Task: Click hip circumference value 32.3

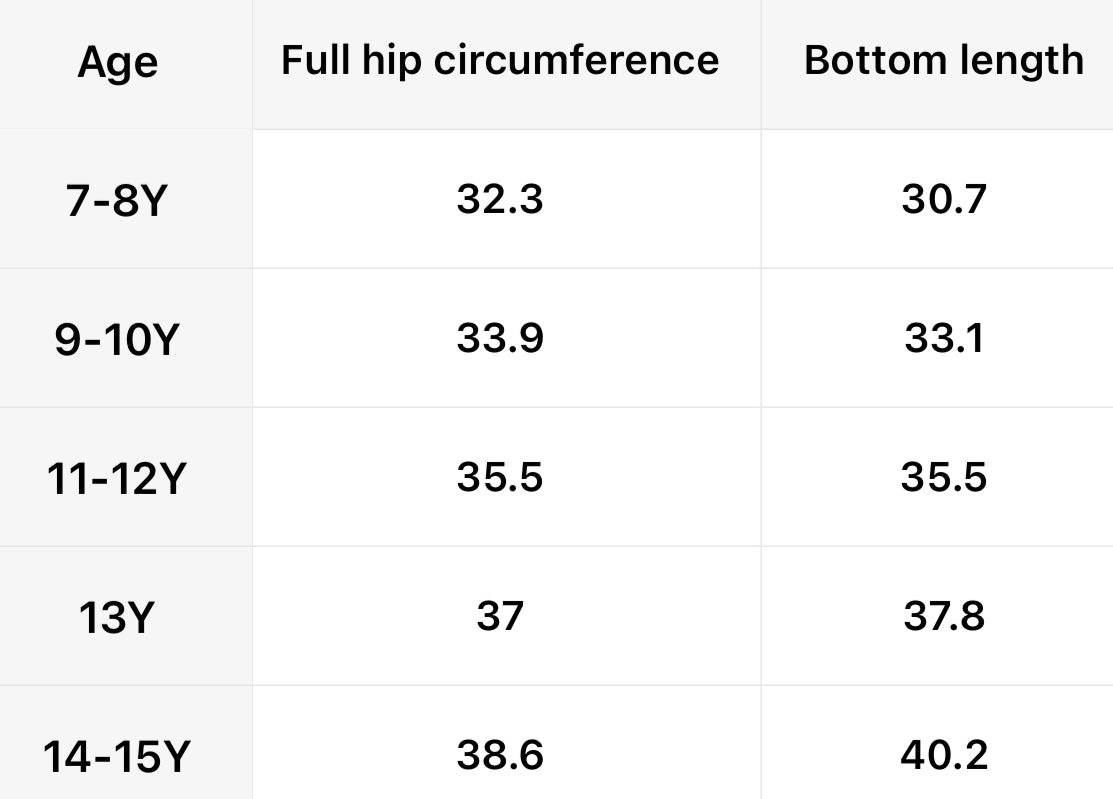Action: (x=500, y=200)
